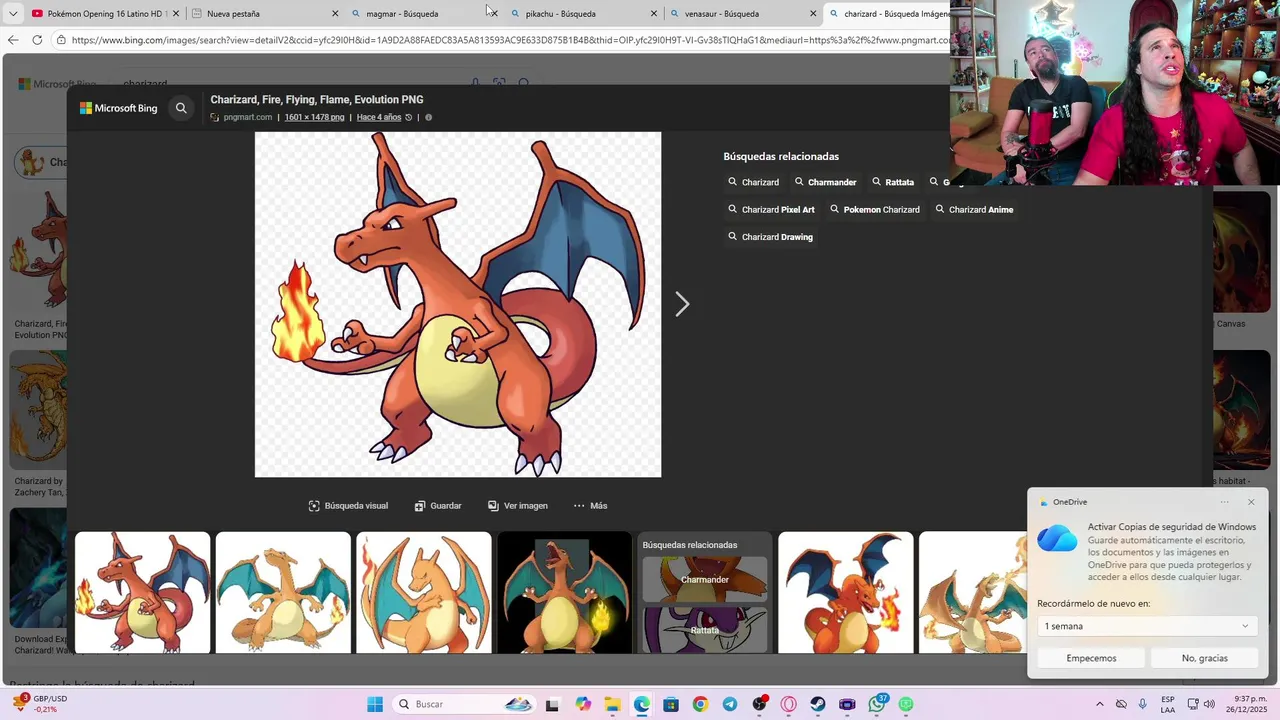
Task: Click No, gracias in OneDrive popup
Action: coord(1204,658)
